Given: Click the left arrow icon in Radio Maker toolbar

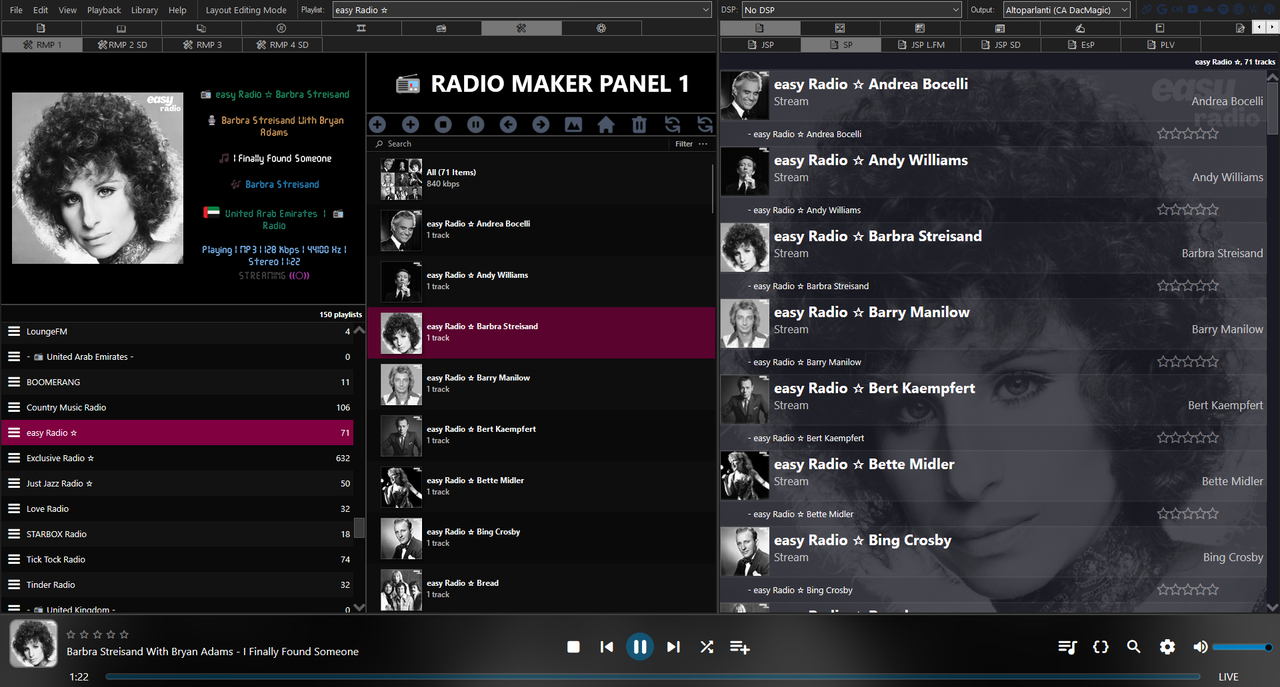Looking at the screenshot, I should point(508,124).
